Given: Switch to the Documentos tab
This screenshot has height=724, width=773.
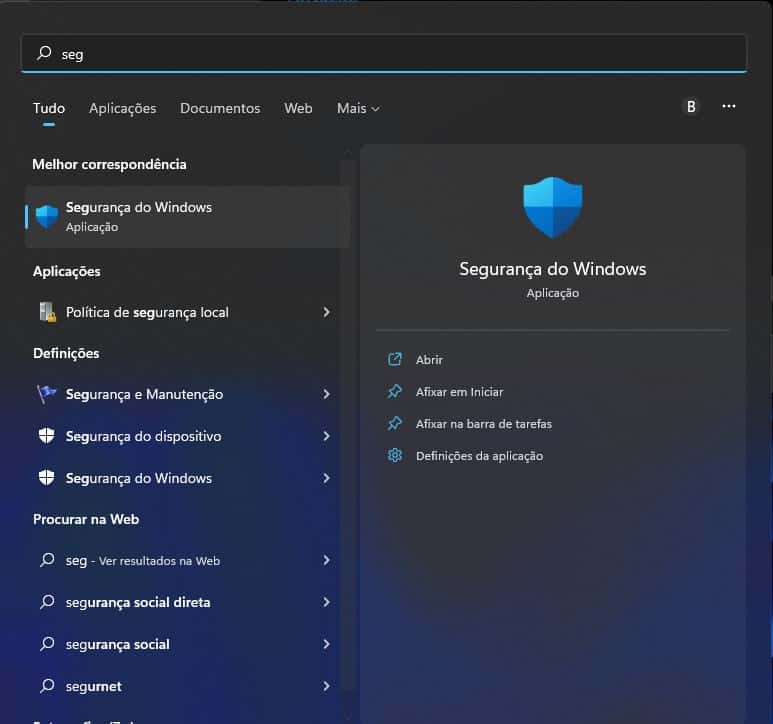Looking at the screenshot, I should coord(220,108).
